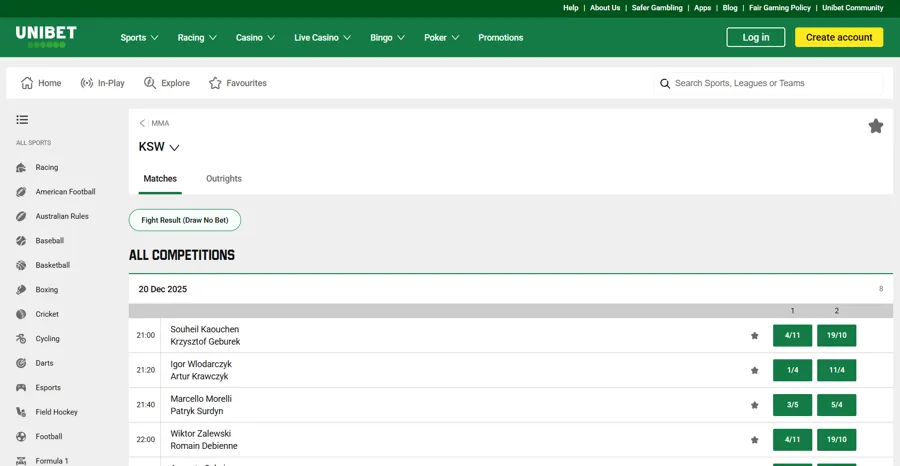Open the Favourites star icon in navigation
The width and height of the screenshot is (900, 466).
point(215,83)
